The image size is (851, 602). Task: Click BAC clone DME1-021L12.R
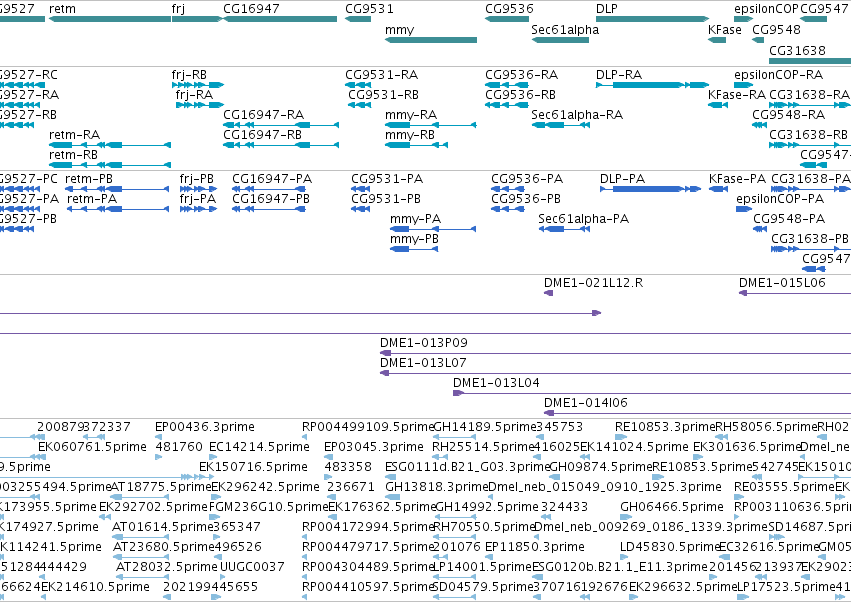click(549, 293)
